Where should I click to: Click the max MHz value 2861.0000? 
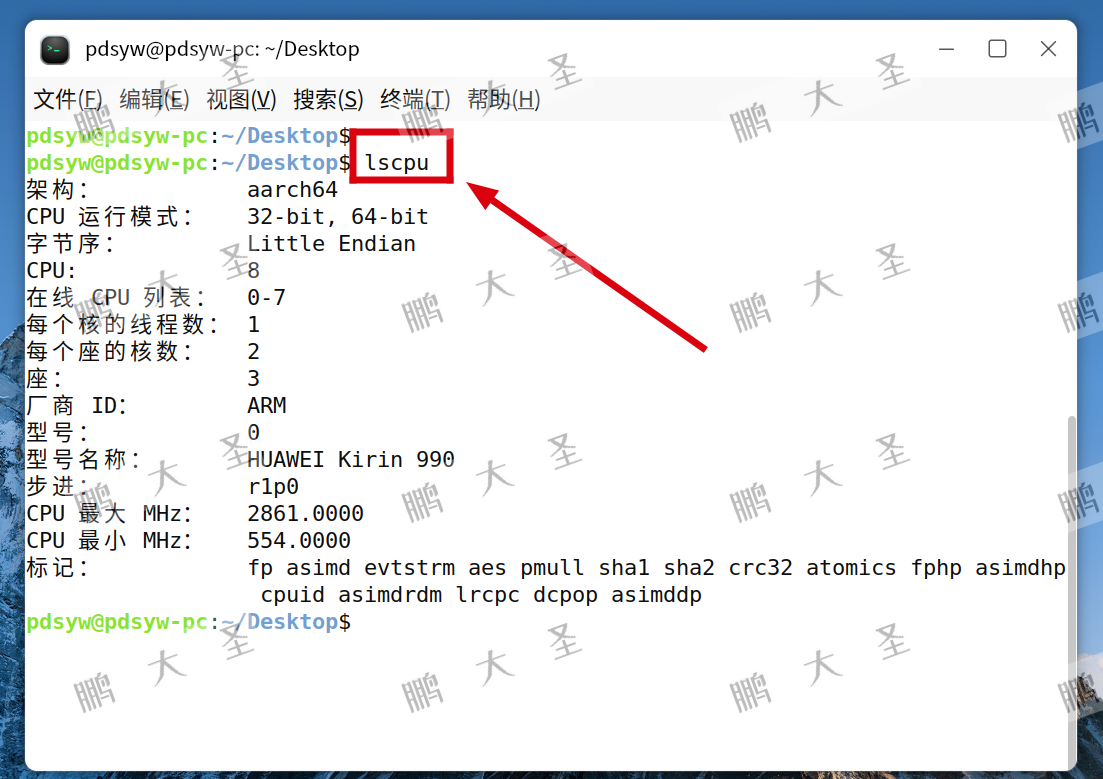click(305, 514)
